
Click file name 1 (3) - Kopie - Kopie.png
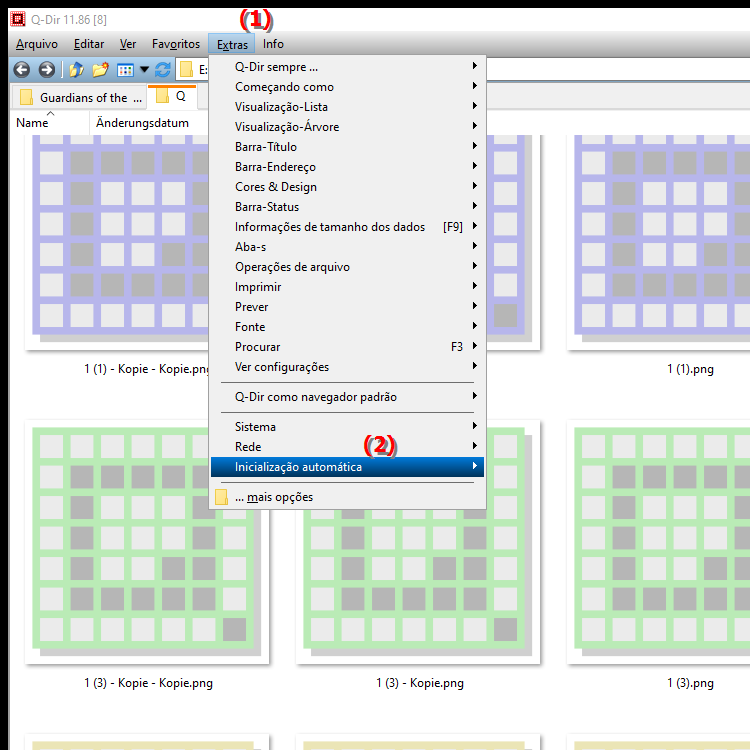pos(148,683)
